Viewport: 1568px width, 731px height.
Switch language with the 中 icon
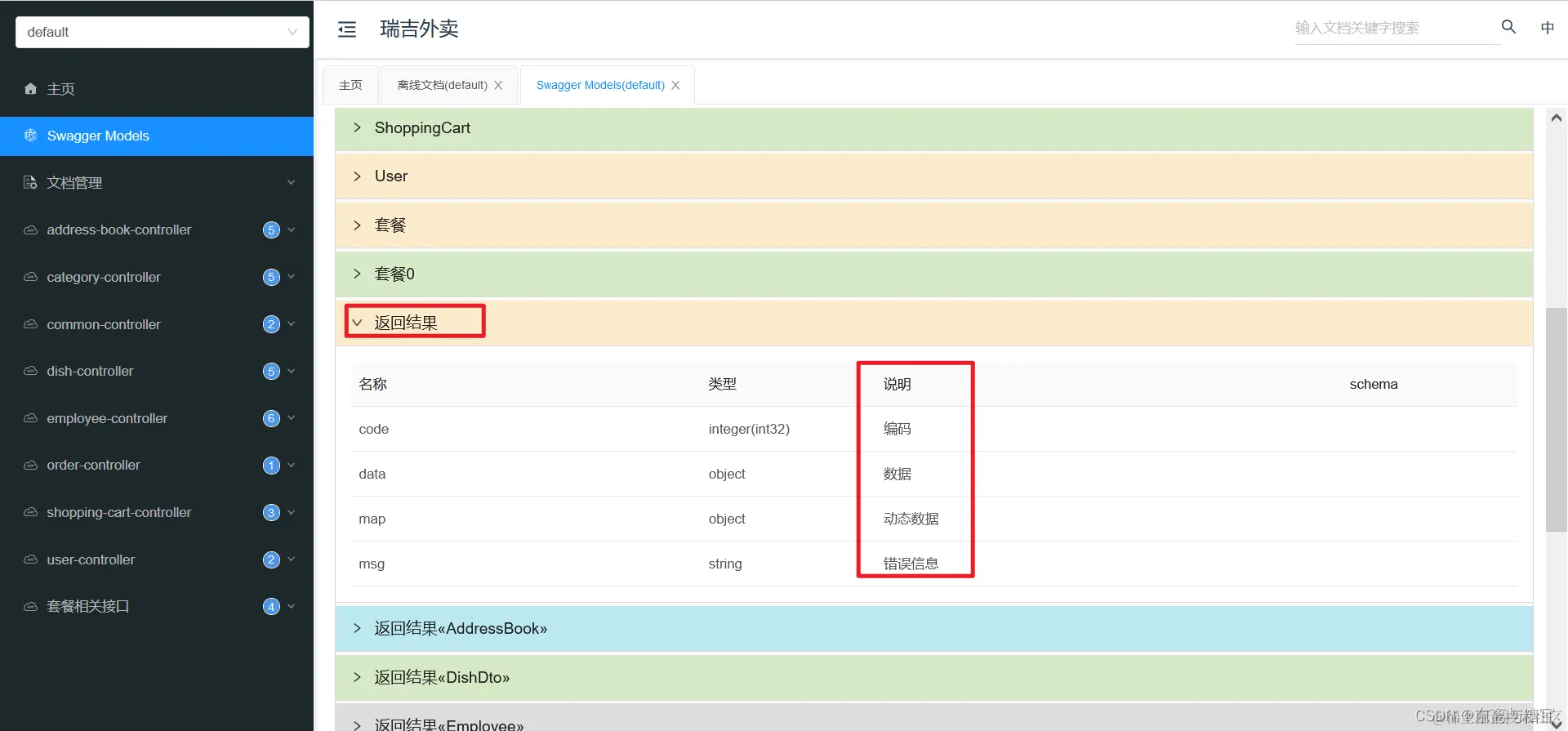pos(1547,28)
